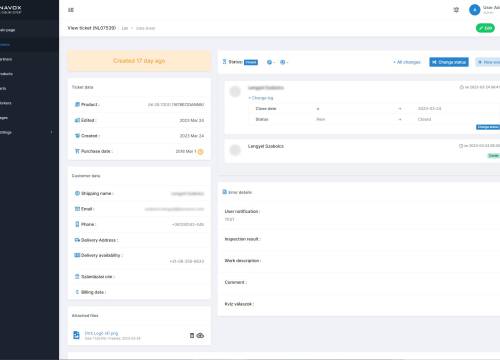The width and height of the screenshot is (500, 360).
Task: Click the blue status badge next to Status
Action: coord(251,62)
